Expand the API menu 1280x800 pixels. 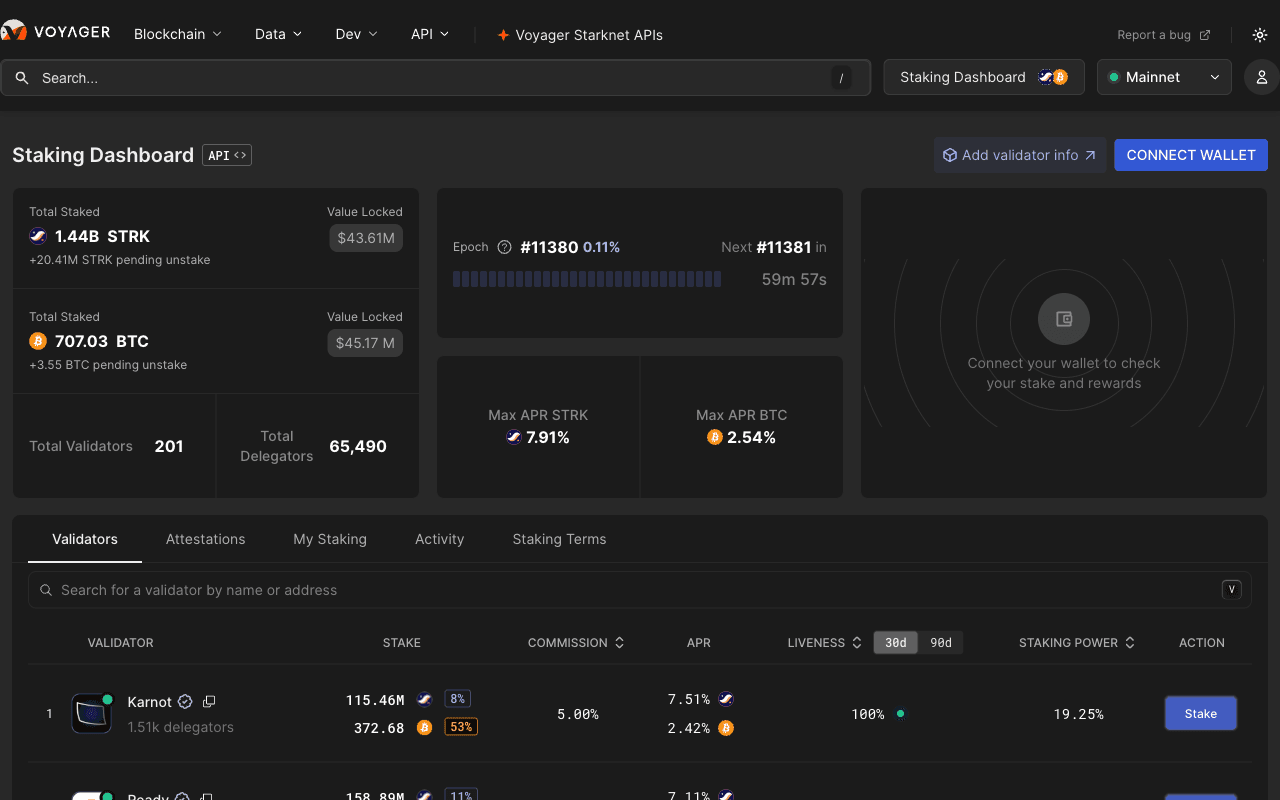tap(430, 34)
